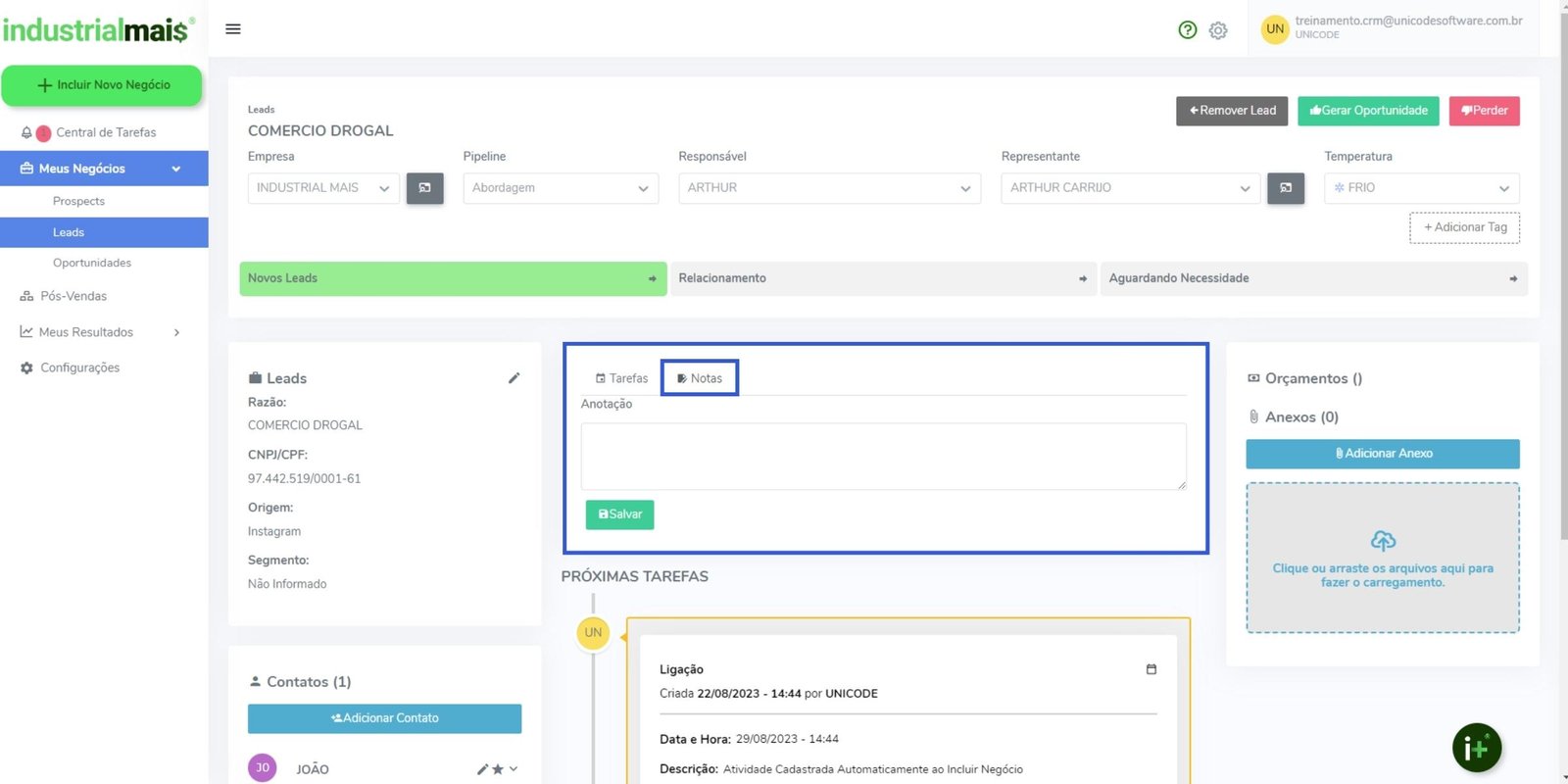The image size is (1568, 784).
Task: Click the pencil icon to edit Leads details
Action: pos(514,378)
